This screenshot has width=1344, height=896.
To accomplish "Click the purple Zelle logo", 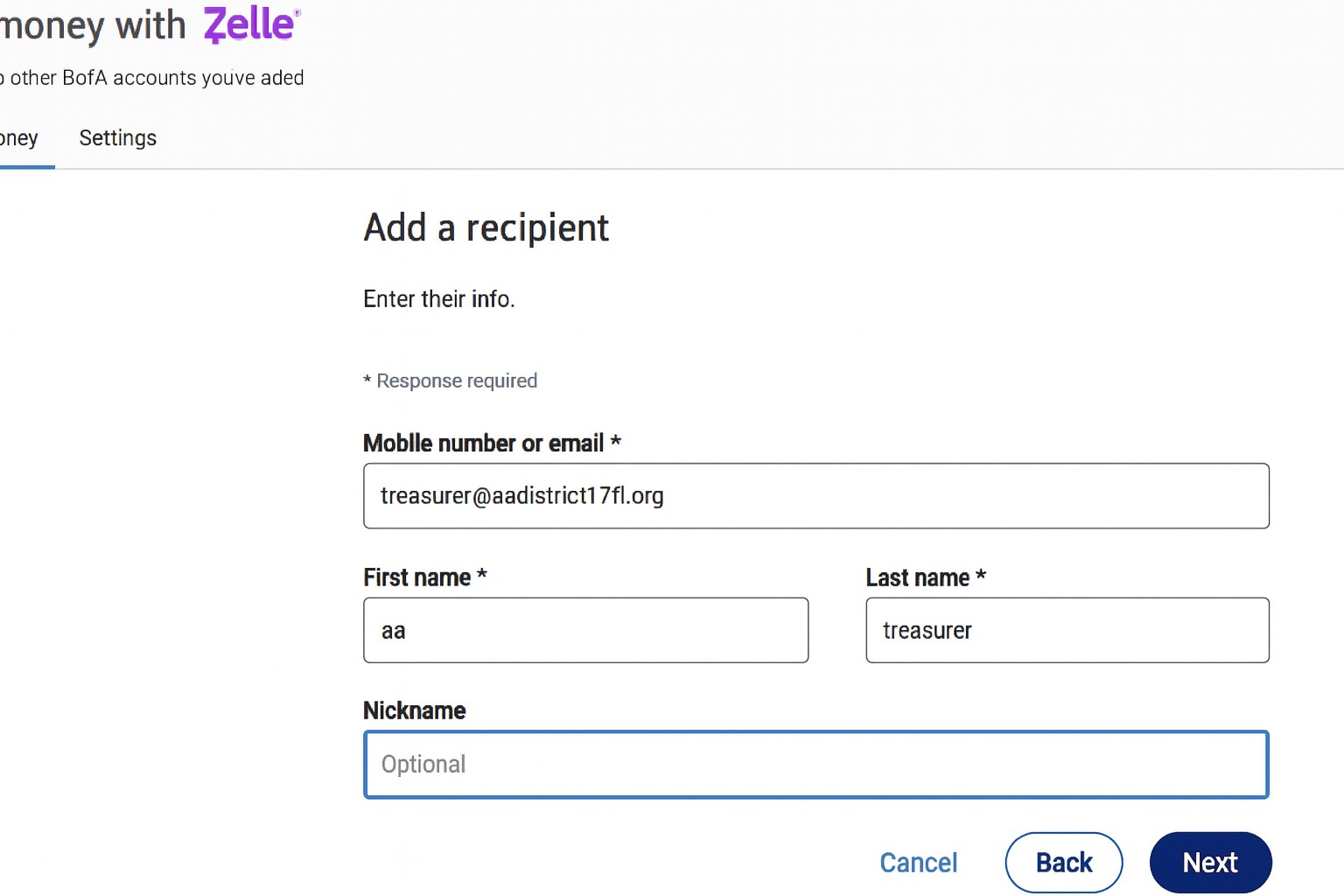I will pyautogui.click(x=251, y=24).
